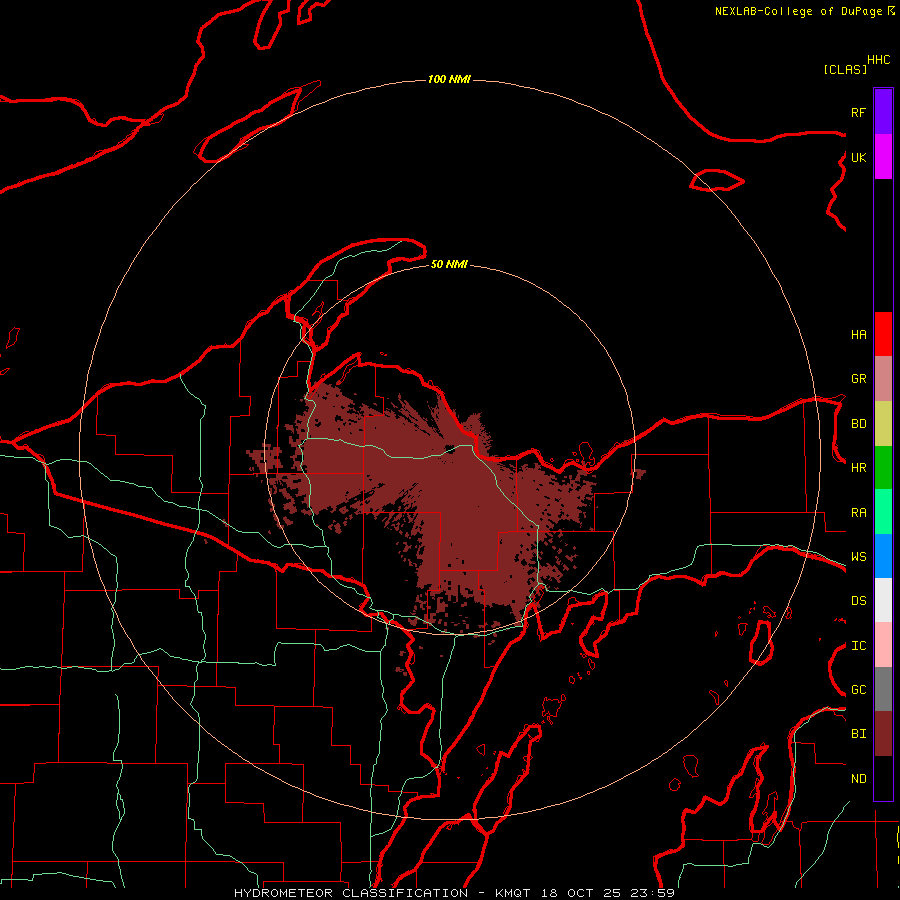Click the UK magenta legend swatch
The height and width of the screenshot is (900, 900).
[883, 157]
